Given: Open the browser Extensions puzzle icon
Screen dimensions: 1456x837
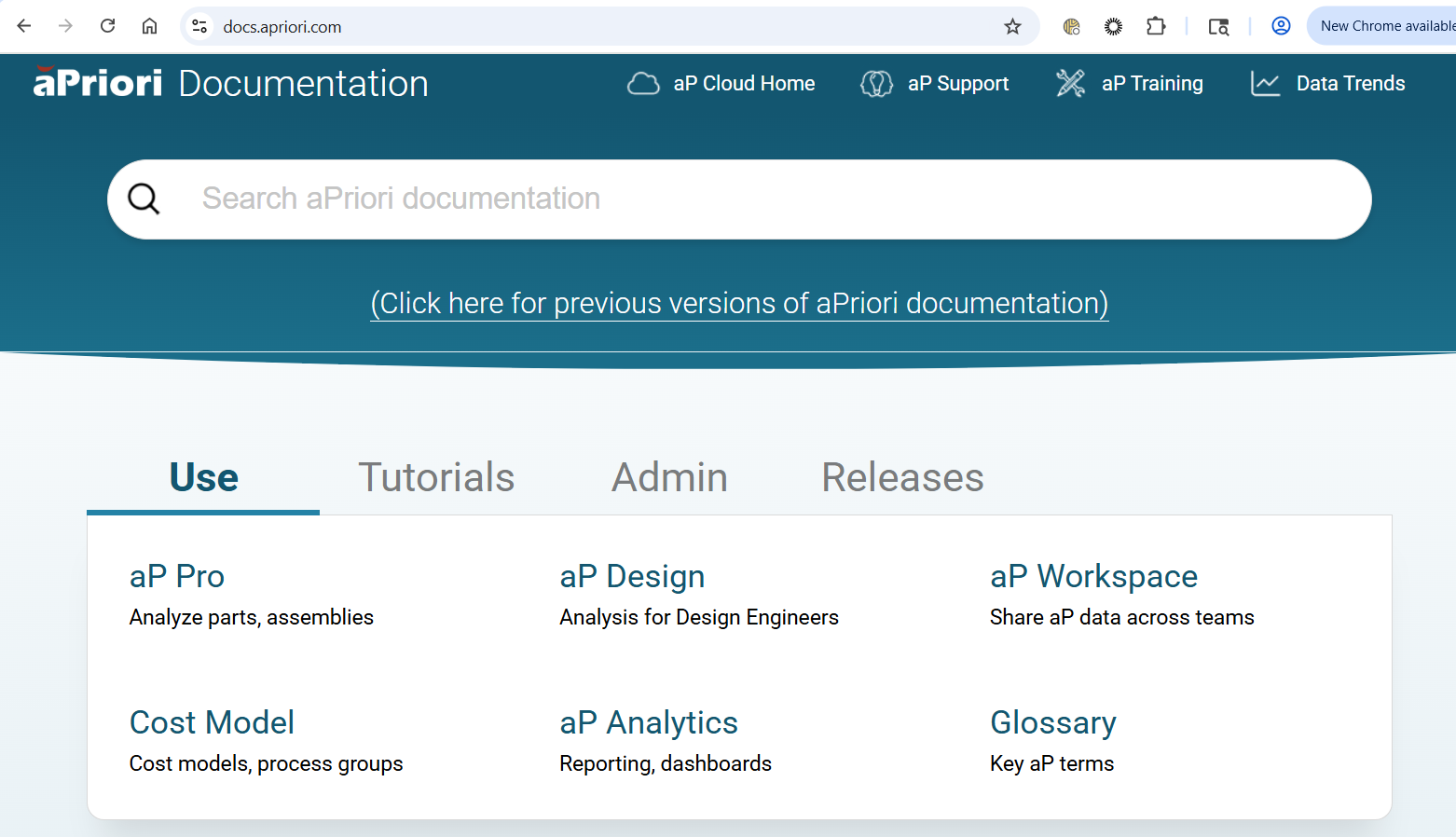Looking at the screenshot, I should 1156,26.
